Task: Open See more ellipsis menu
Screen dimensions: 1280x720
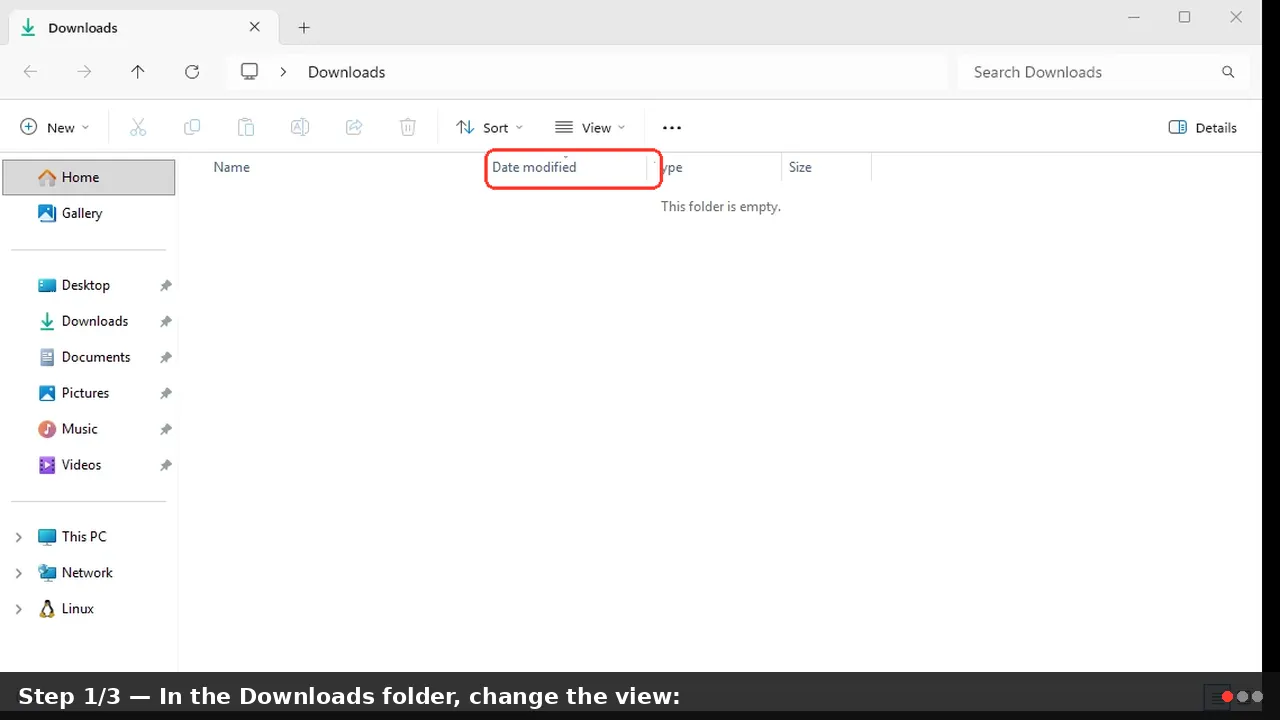Action: tap(672, 127)
